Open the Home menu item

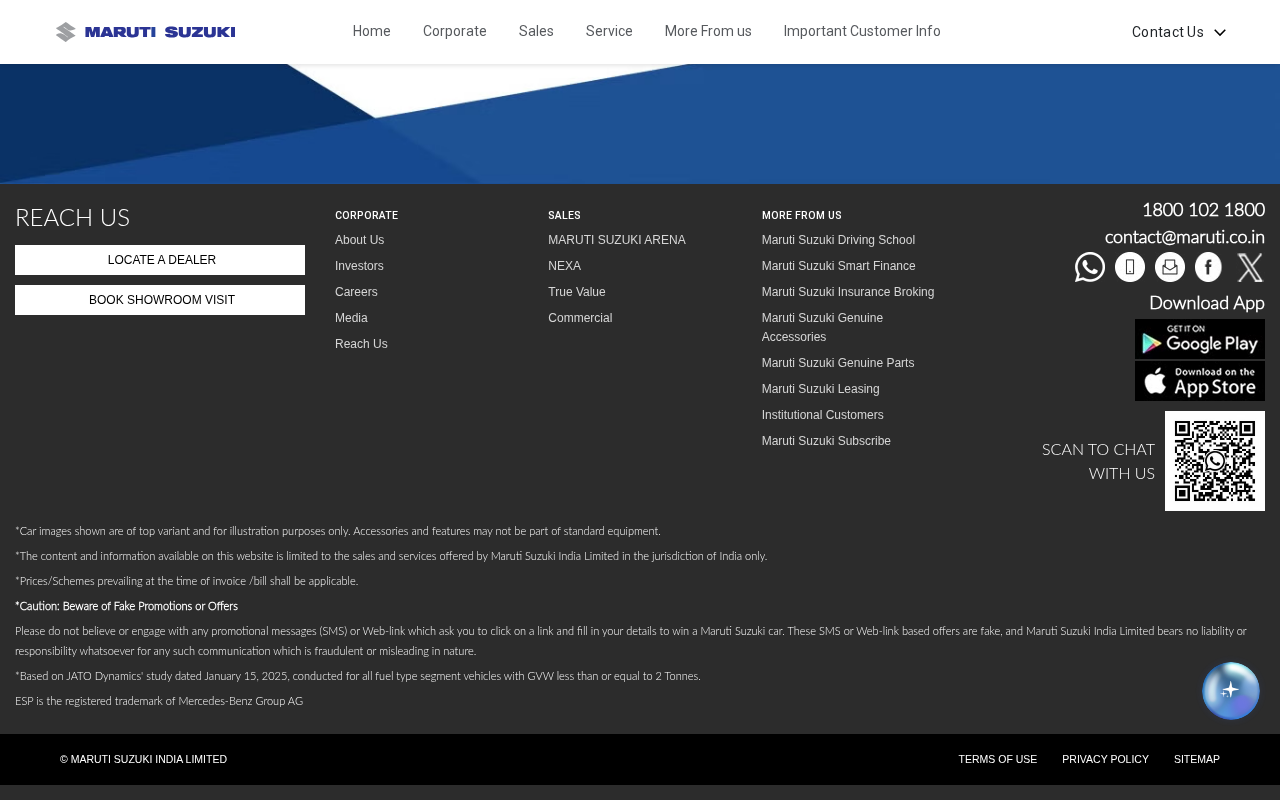372,31
